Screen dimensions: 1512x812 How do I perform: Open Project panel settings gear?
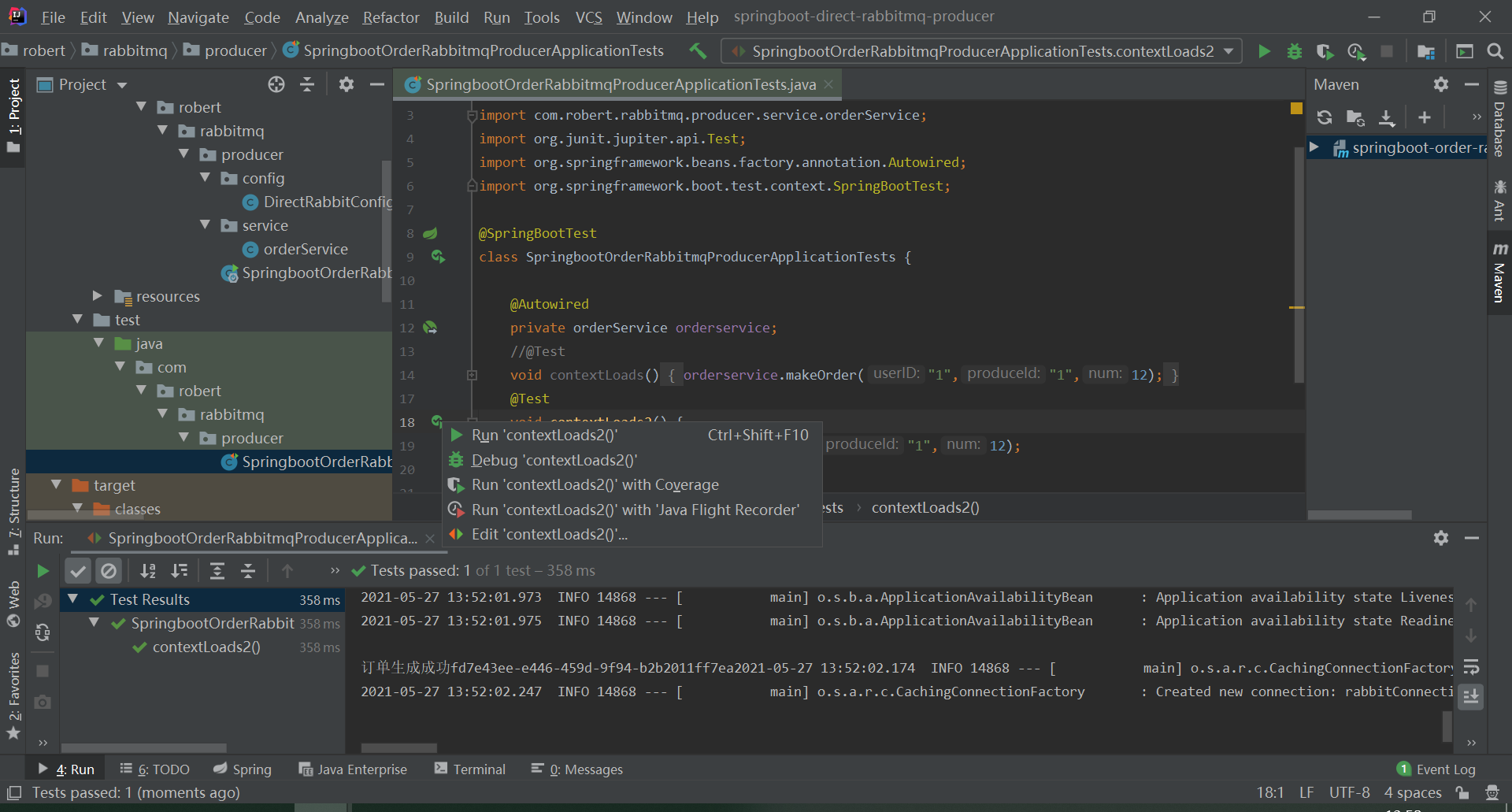tap(346, 84)
